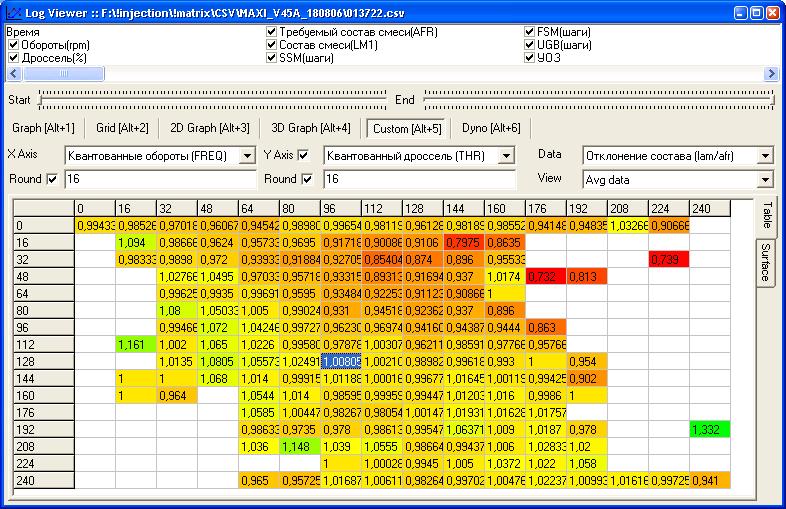Expand the View Avg data dropdown
The height and width of the screenshot is (509, 786).
pos(765,180)
